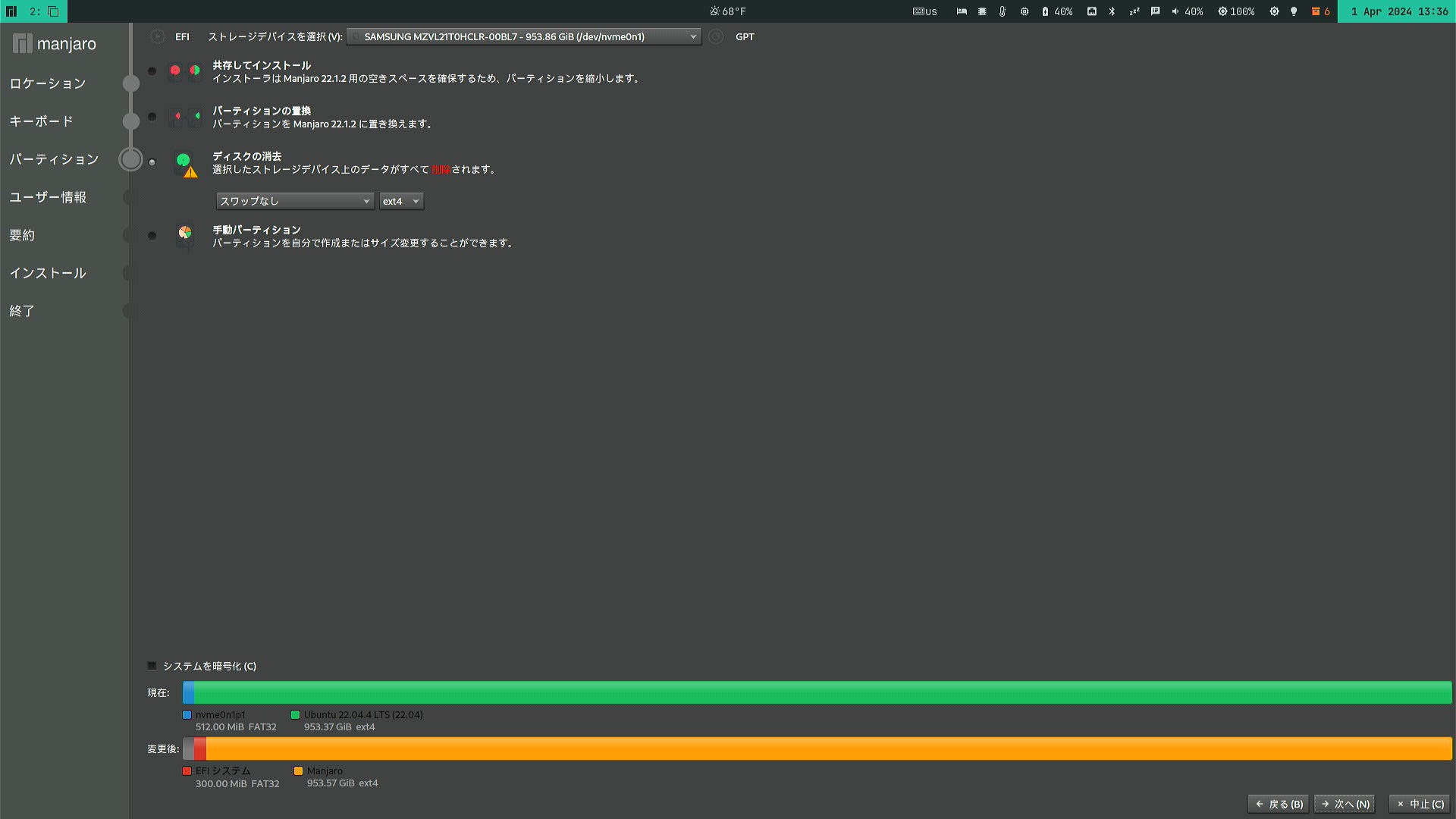Click the green Ubuntu 22.04.4 legend swatch
The height and width of the screenshot is (819, 1456).
coord(296,714)
